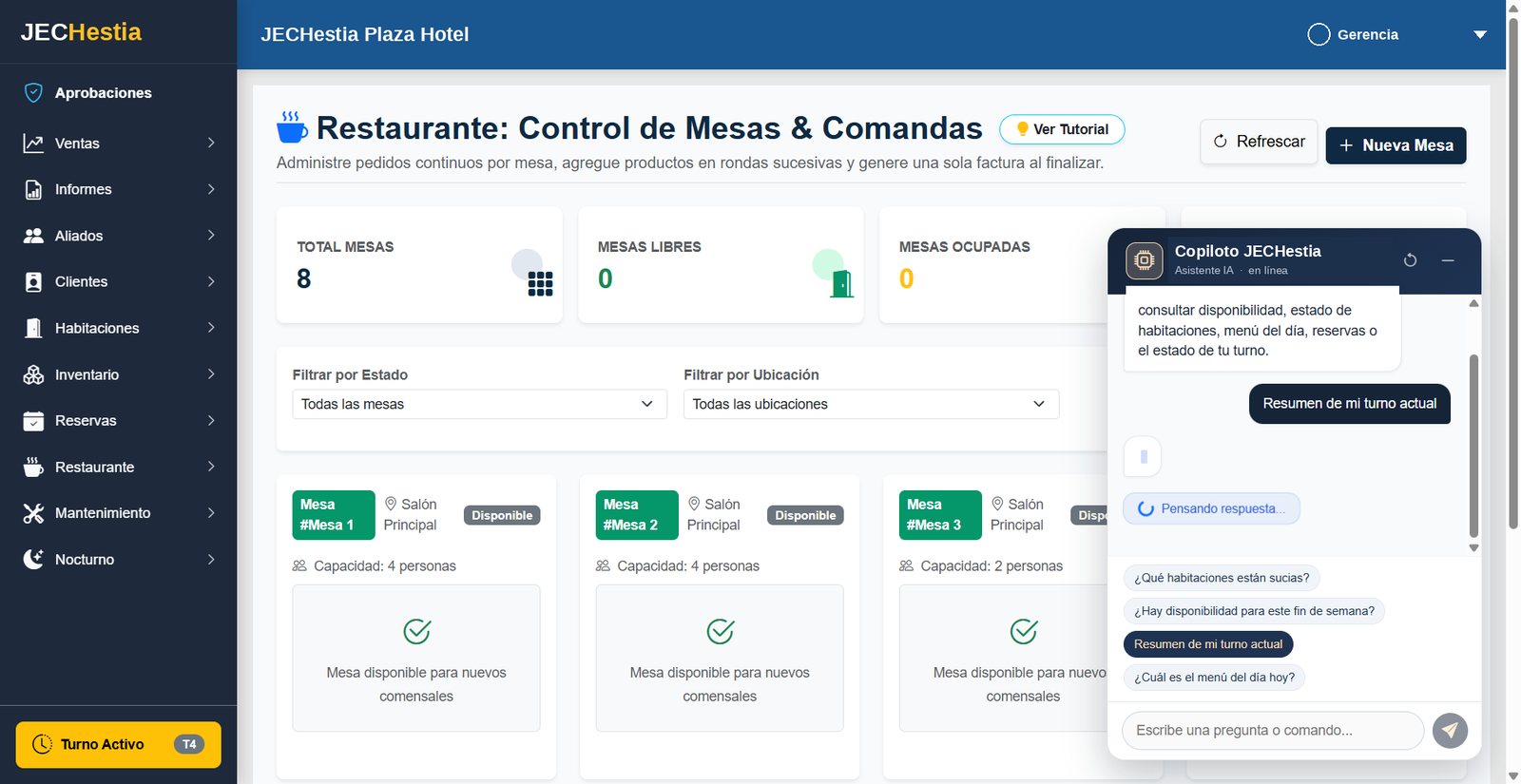
Task: Click the Mantenimiento tools icon
Action: pyautogui.click(x=33, y=513)
